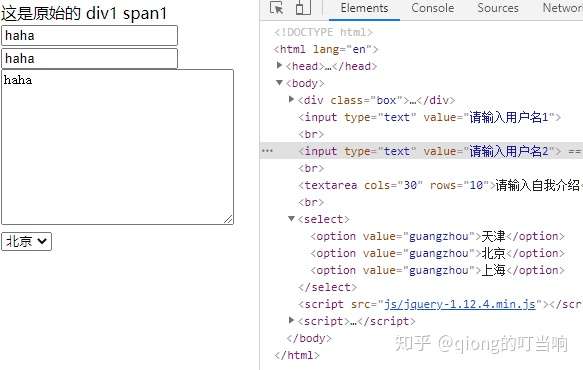Viewport: 583px width, 370px height.
Task: Toggle the device toolbar icon
Action: 303,8
